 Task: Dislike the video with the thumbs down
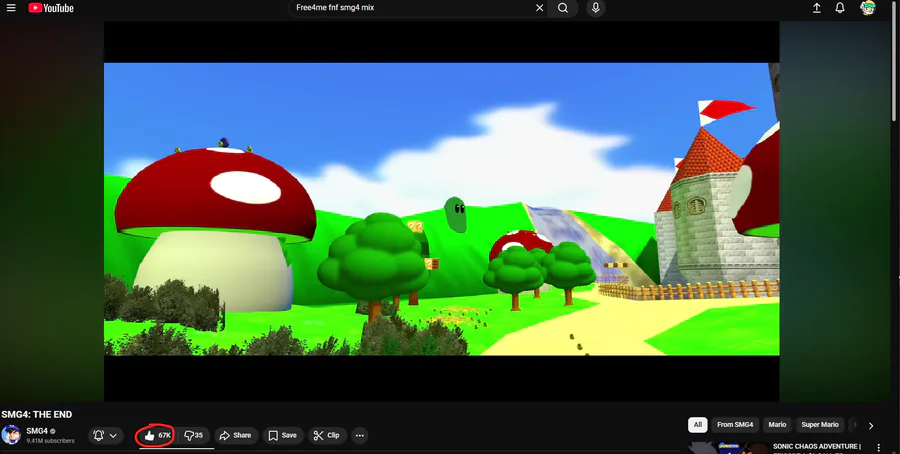click(194, 436)
